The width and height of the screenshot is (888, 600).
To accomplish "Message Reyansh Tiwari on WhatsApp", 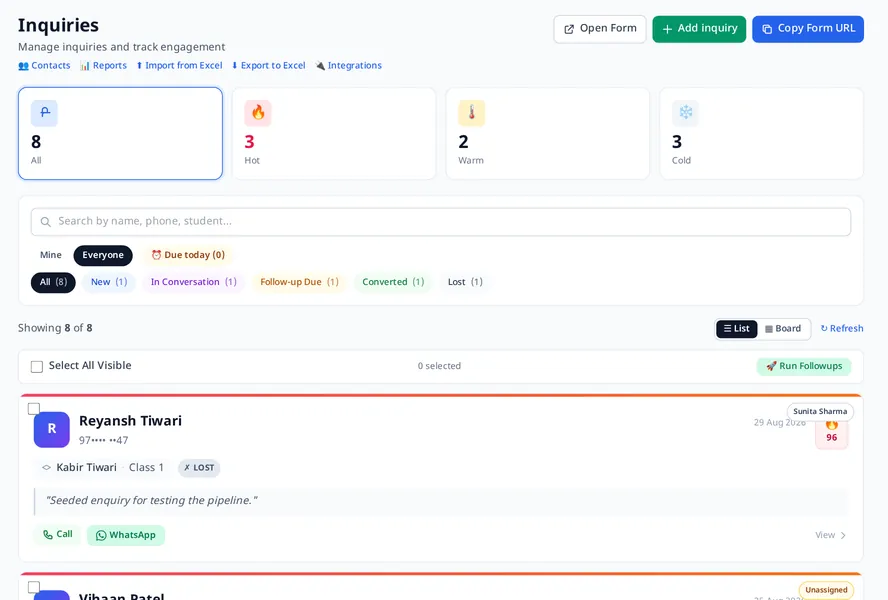I will (126, 535).
